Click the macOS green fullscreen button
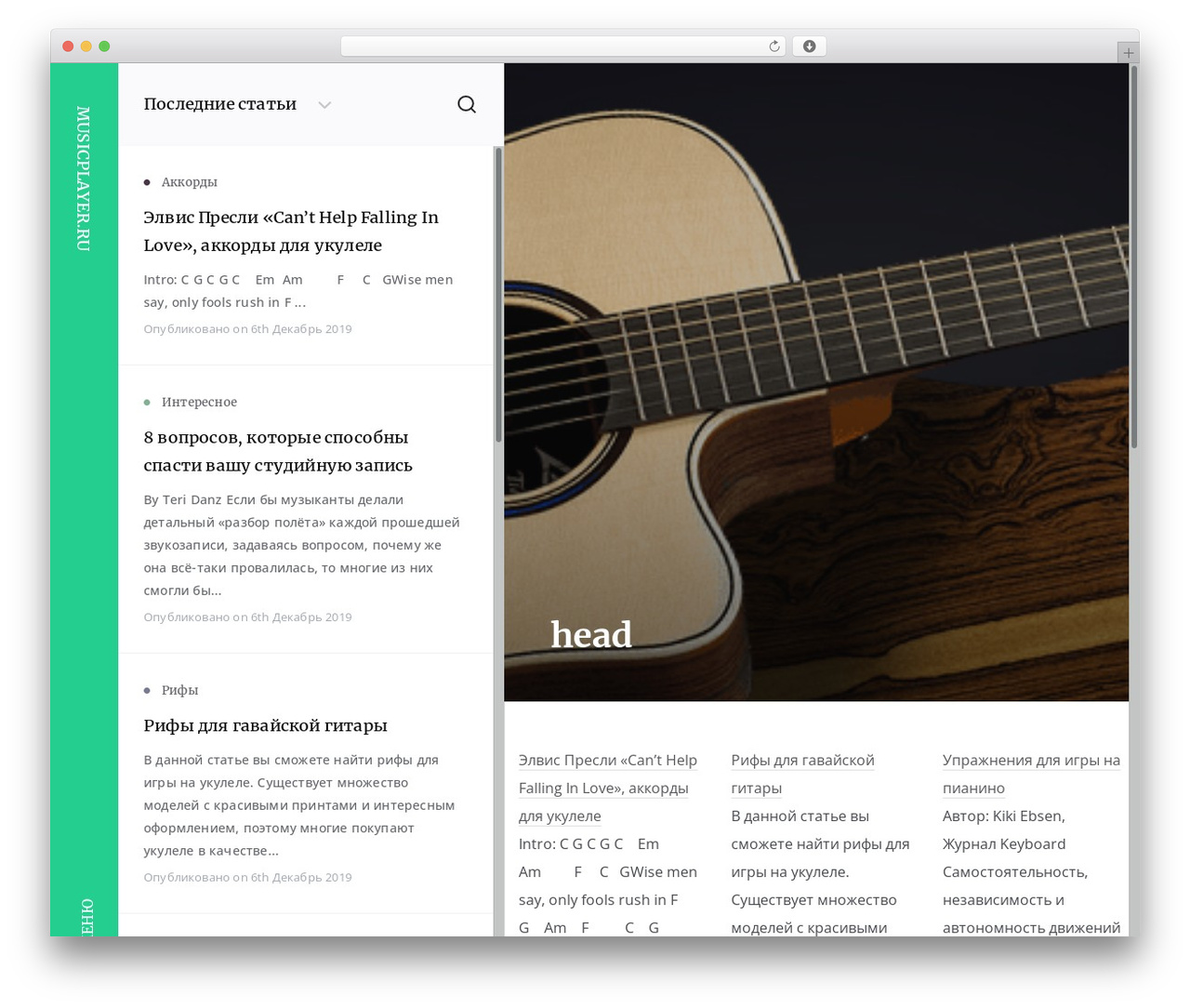The image size is (1190, 1008). tap(104, 46)
